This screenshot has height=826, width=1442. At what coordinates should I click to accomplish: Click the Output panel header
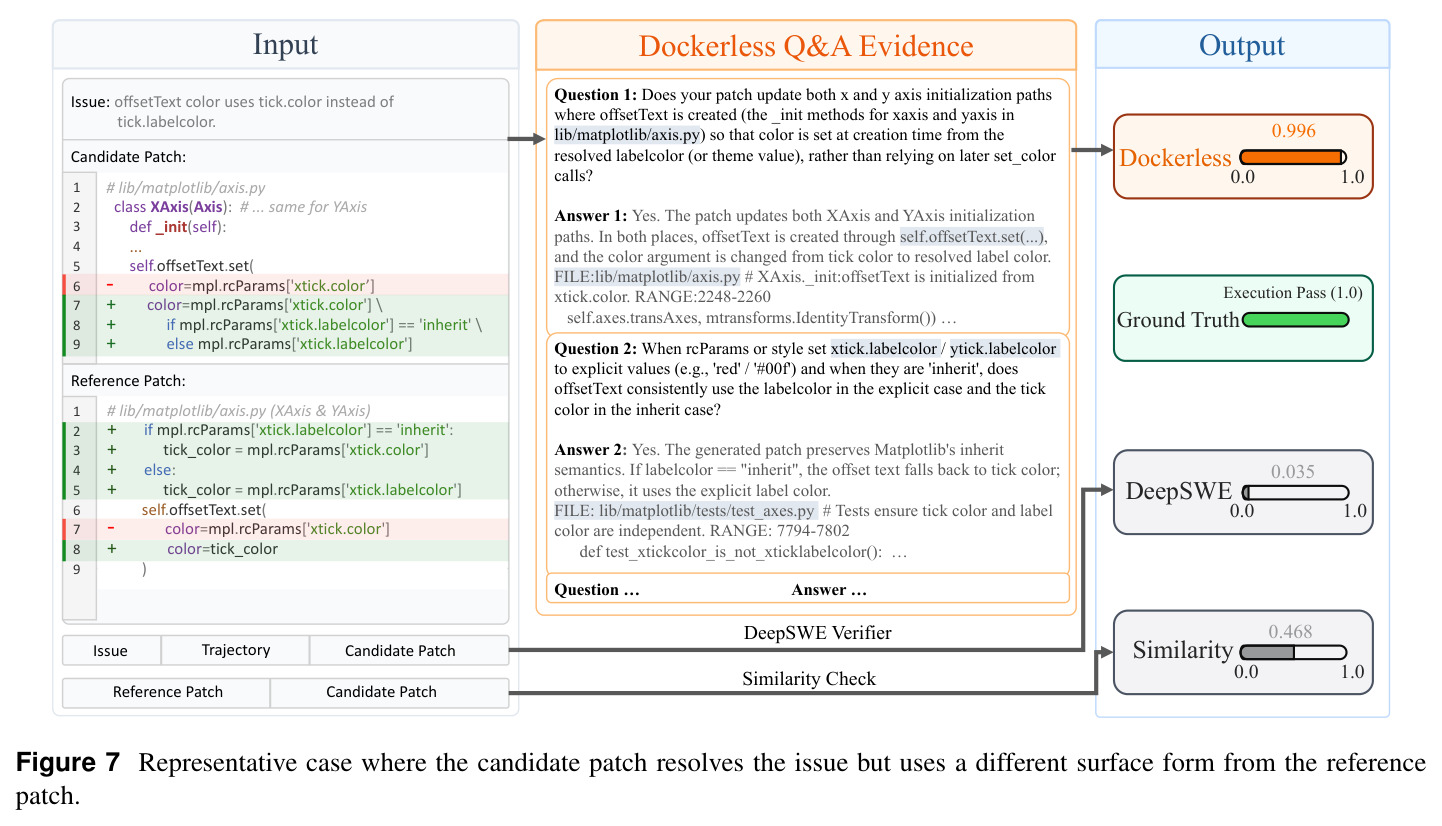[x=1242, y=45]
